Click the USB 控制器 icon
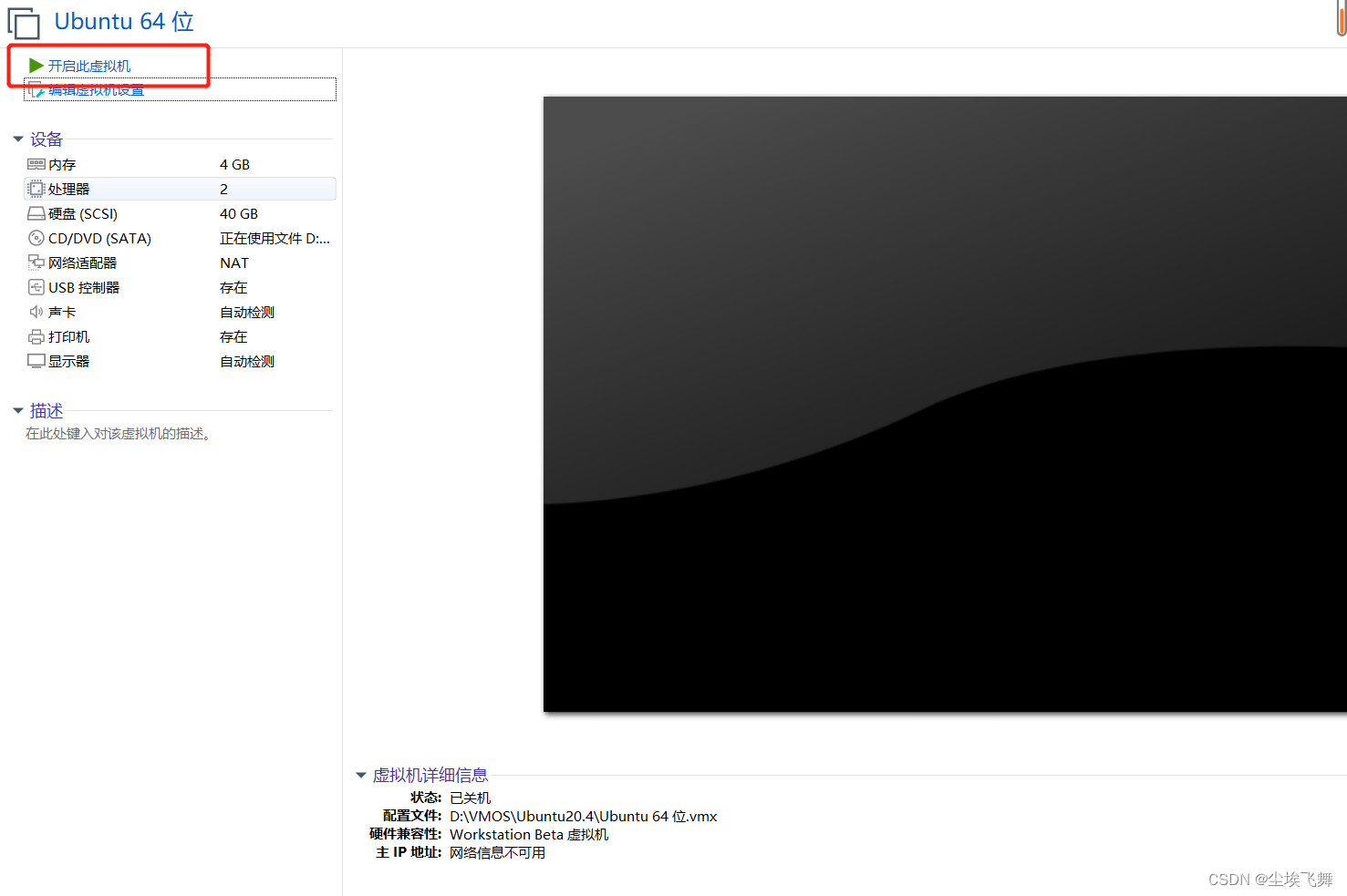1347x896 pixels. (36, 287)
